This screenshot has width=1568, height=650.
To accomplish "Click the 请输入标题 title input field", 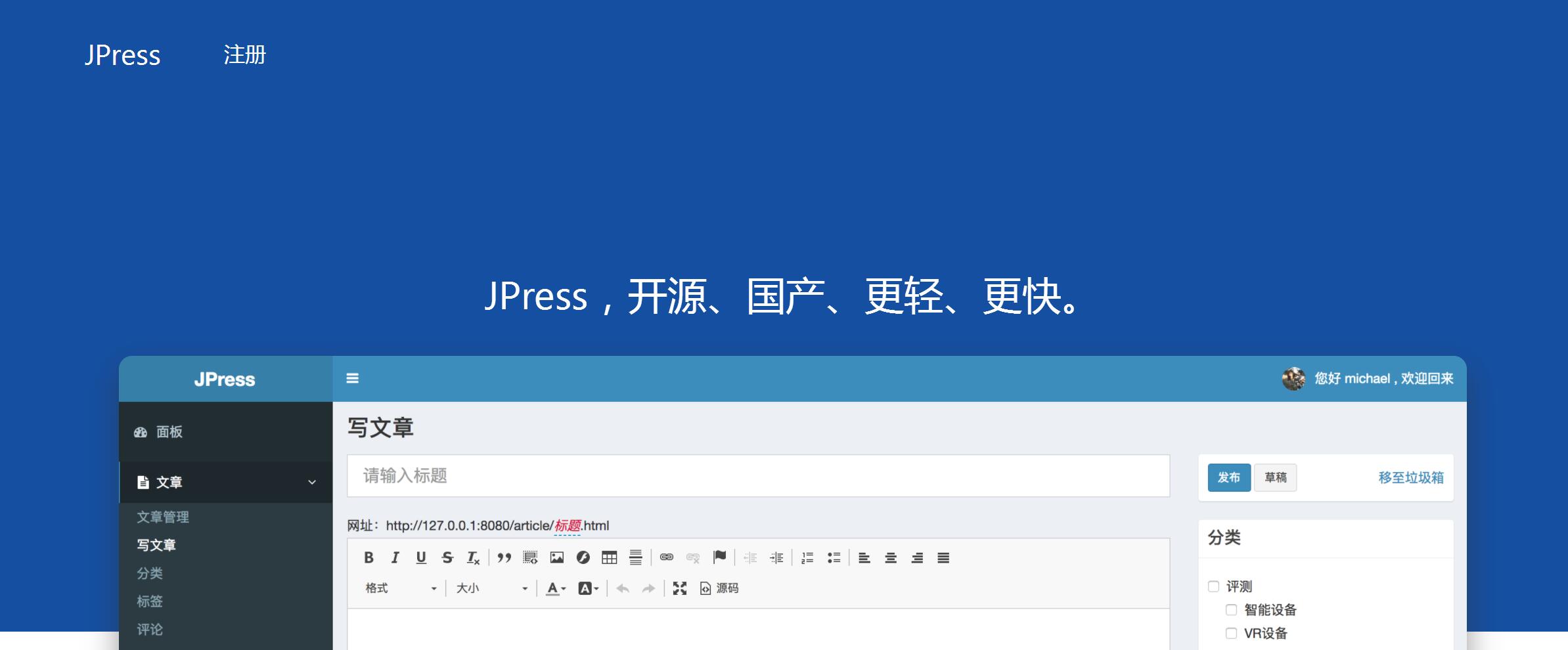I will pyautogui.click(x=758, y=476).
